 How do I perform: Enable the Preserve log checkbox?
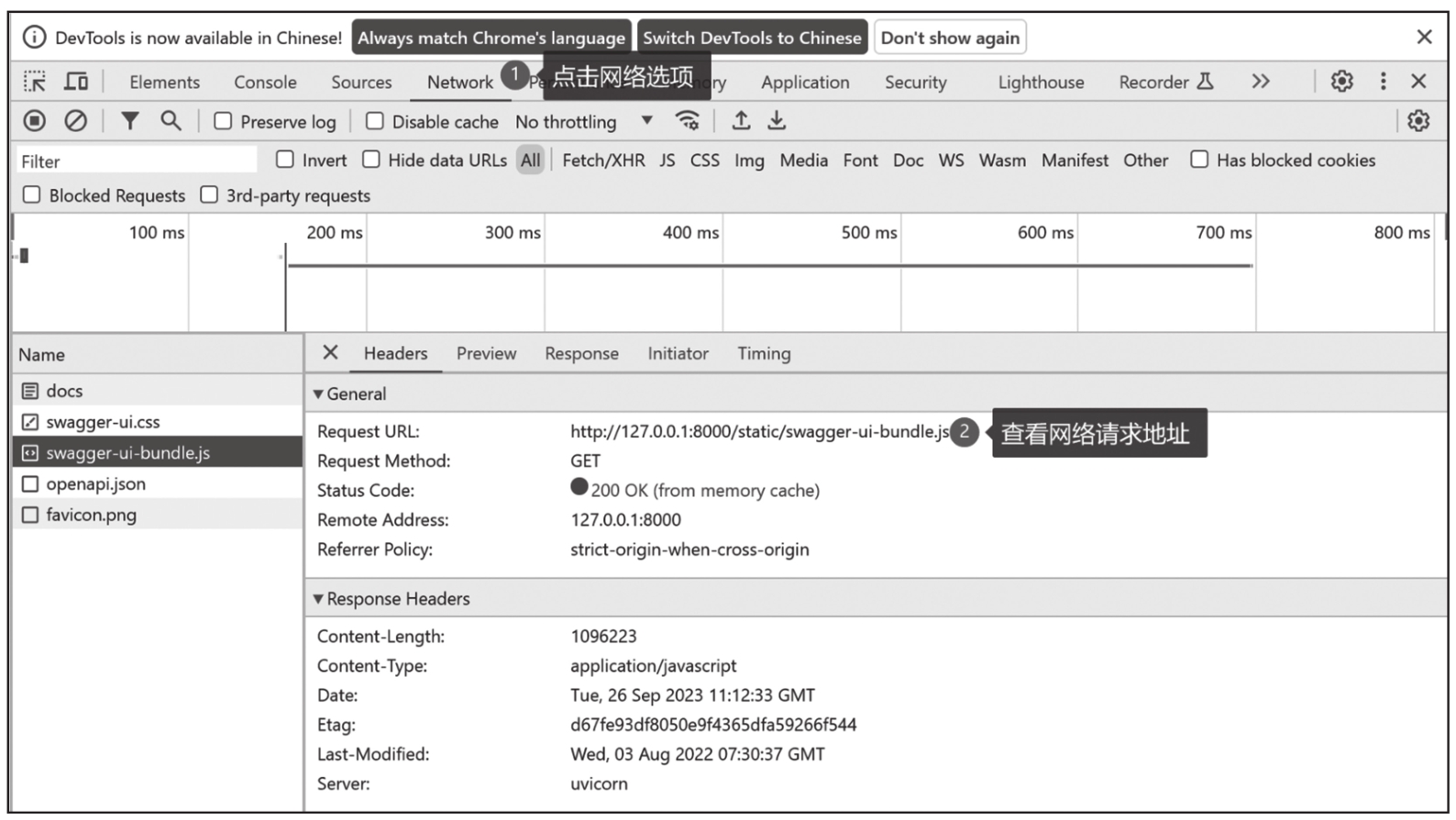click(x=223, y=121)
